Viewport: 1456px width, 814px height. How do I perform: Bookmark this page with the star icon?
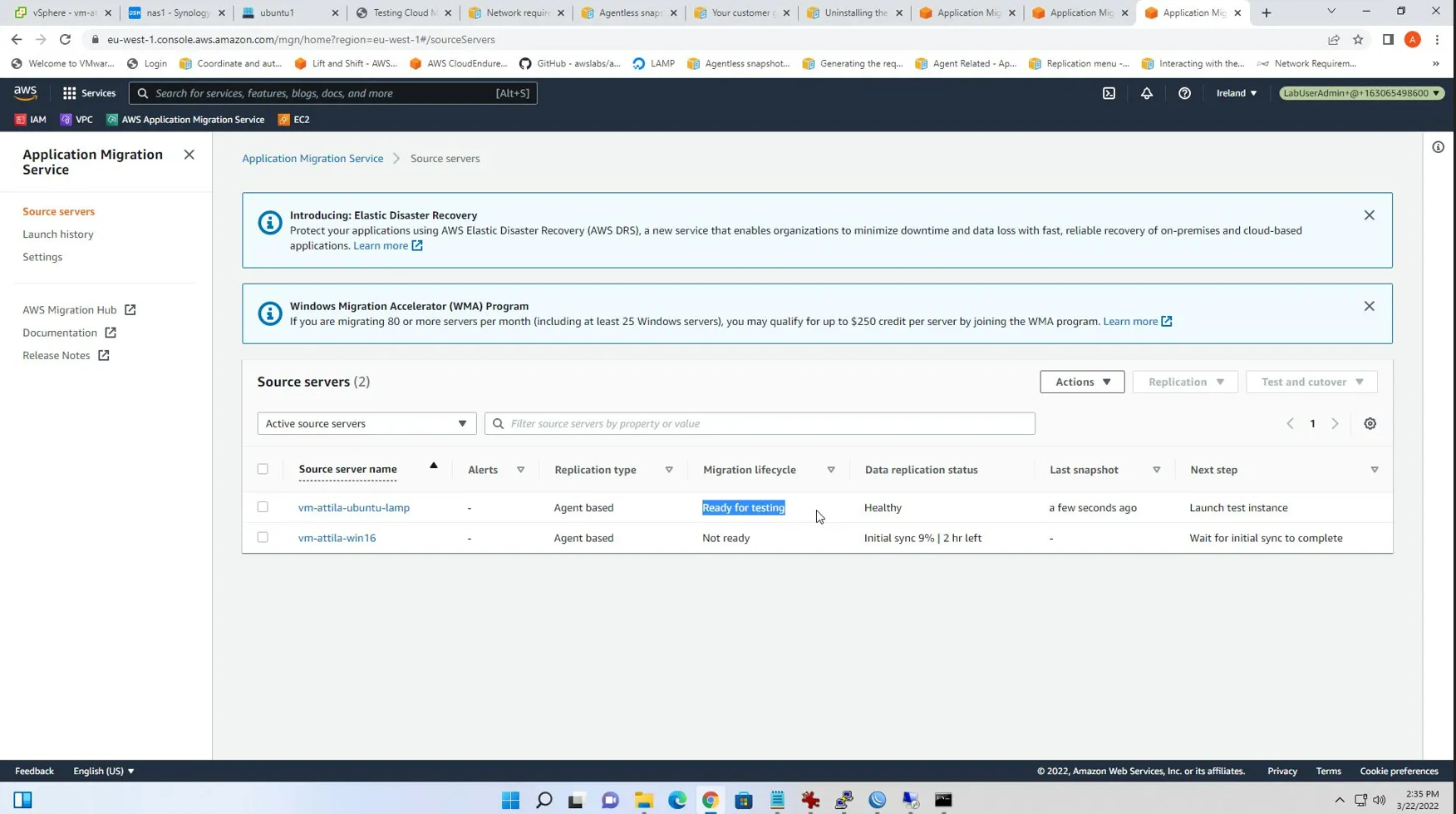[1358, 39]
